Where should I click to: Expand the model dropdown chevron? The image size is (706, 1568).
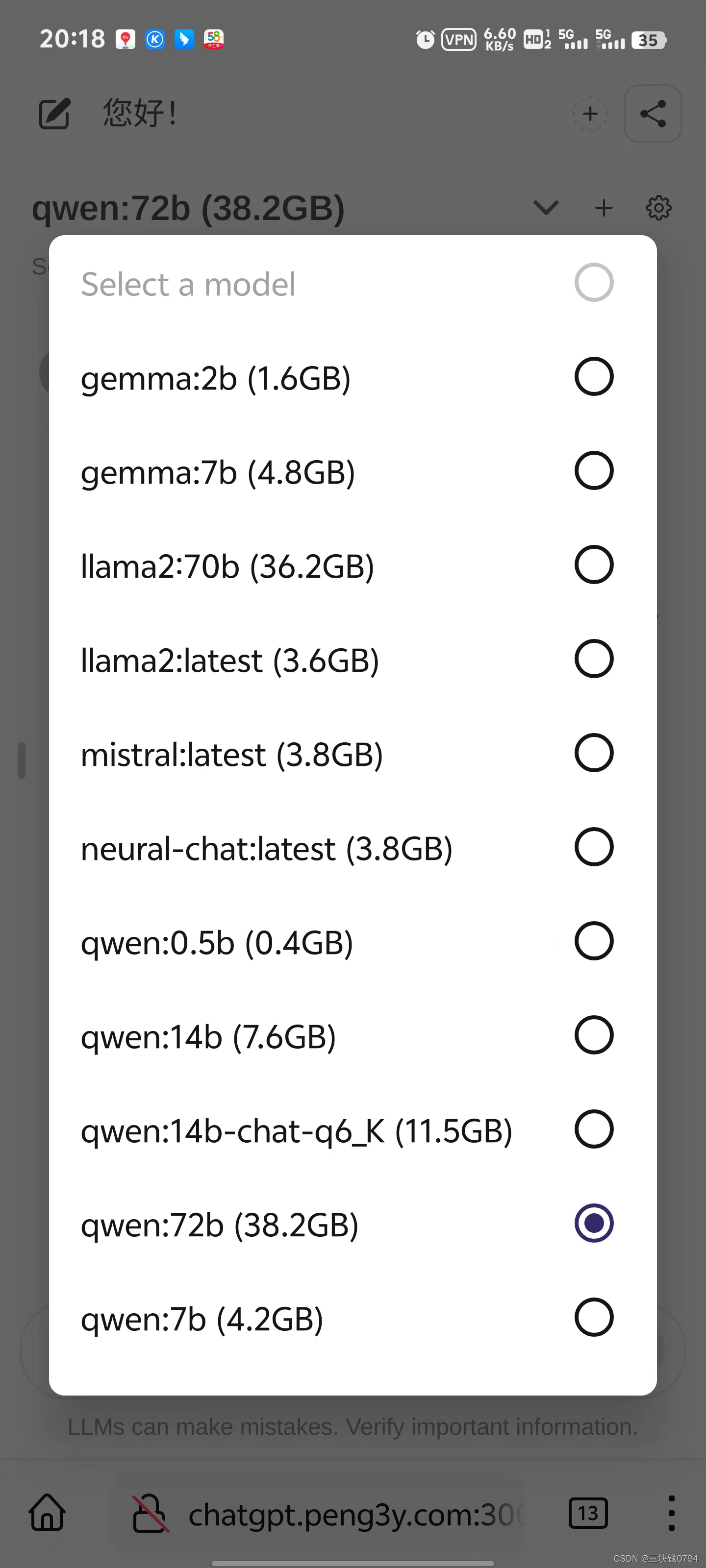545,208
